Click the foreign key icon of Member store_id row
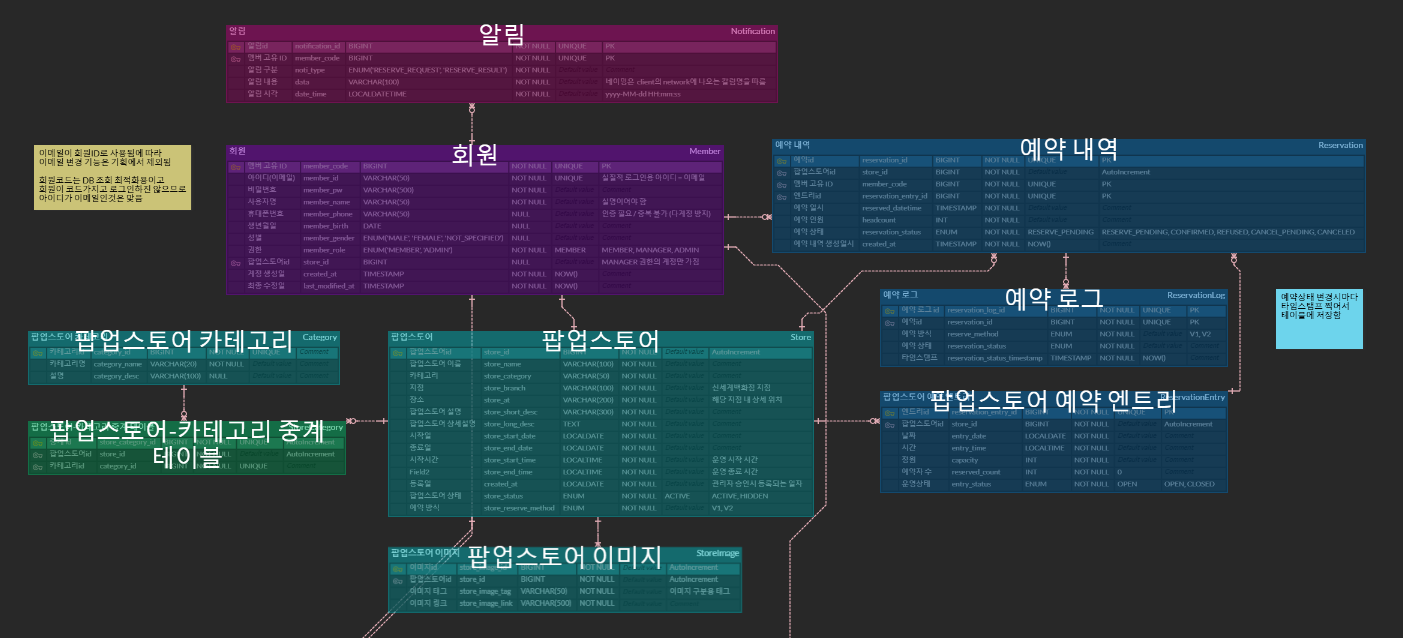The height and width of the screenshot is (638, 1403). click(x=236, y=262)
